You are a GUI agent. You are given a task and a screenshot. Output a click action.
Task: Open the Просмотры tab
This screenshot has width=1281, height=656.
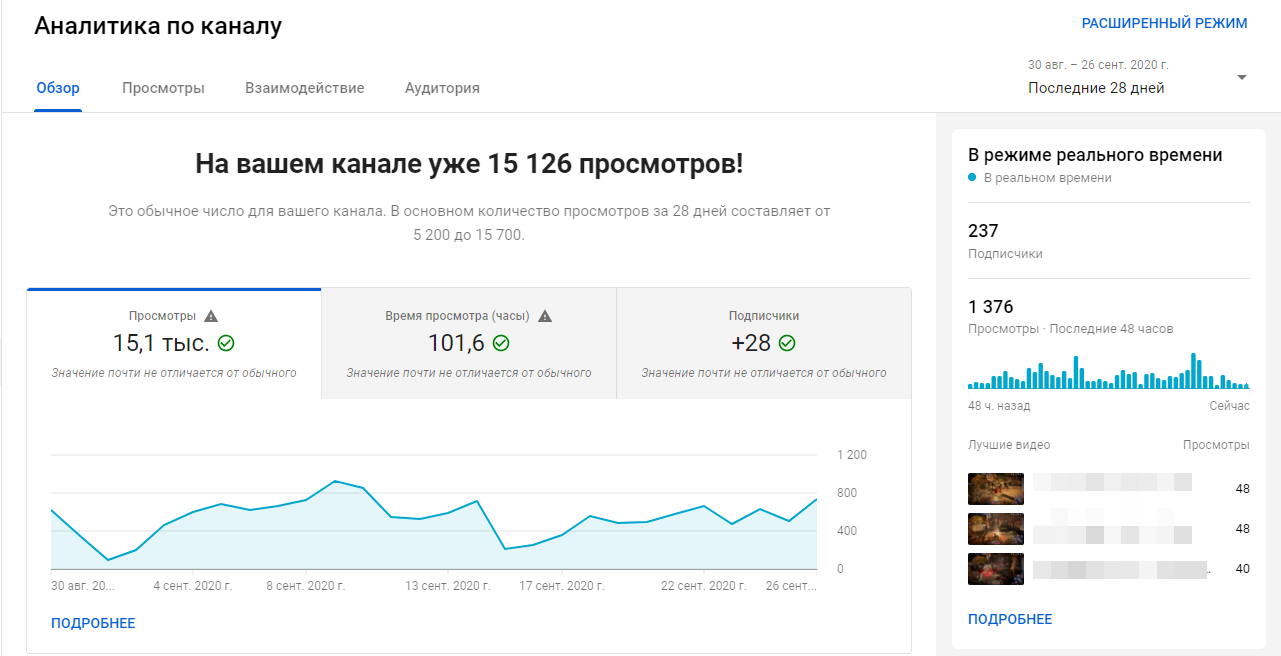click(x=163, y=88)
